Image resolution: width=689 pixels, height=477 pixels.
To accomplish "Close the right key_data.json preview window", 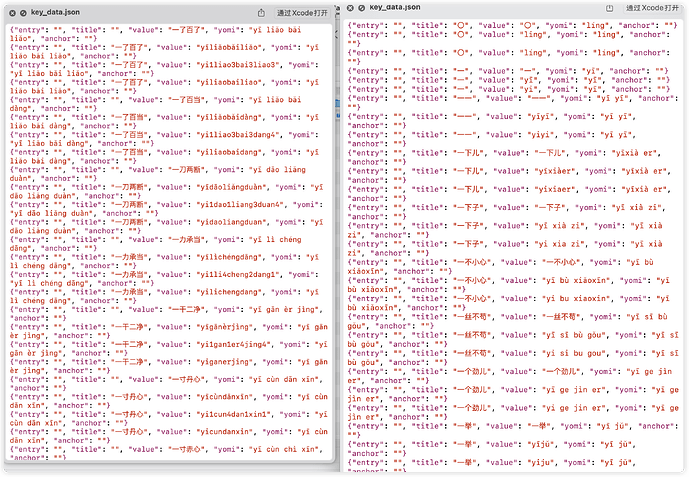I will (x=349, y=7).
